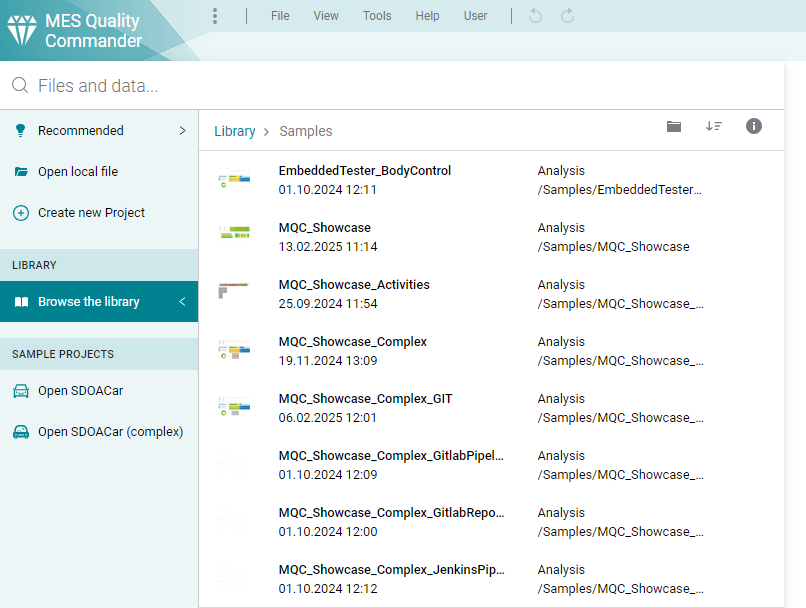Screen dimensions: 806x608
Task: Open the three-dot overflow menu in the header
Action: pos(215,16)
